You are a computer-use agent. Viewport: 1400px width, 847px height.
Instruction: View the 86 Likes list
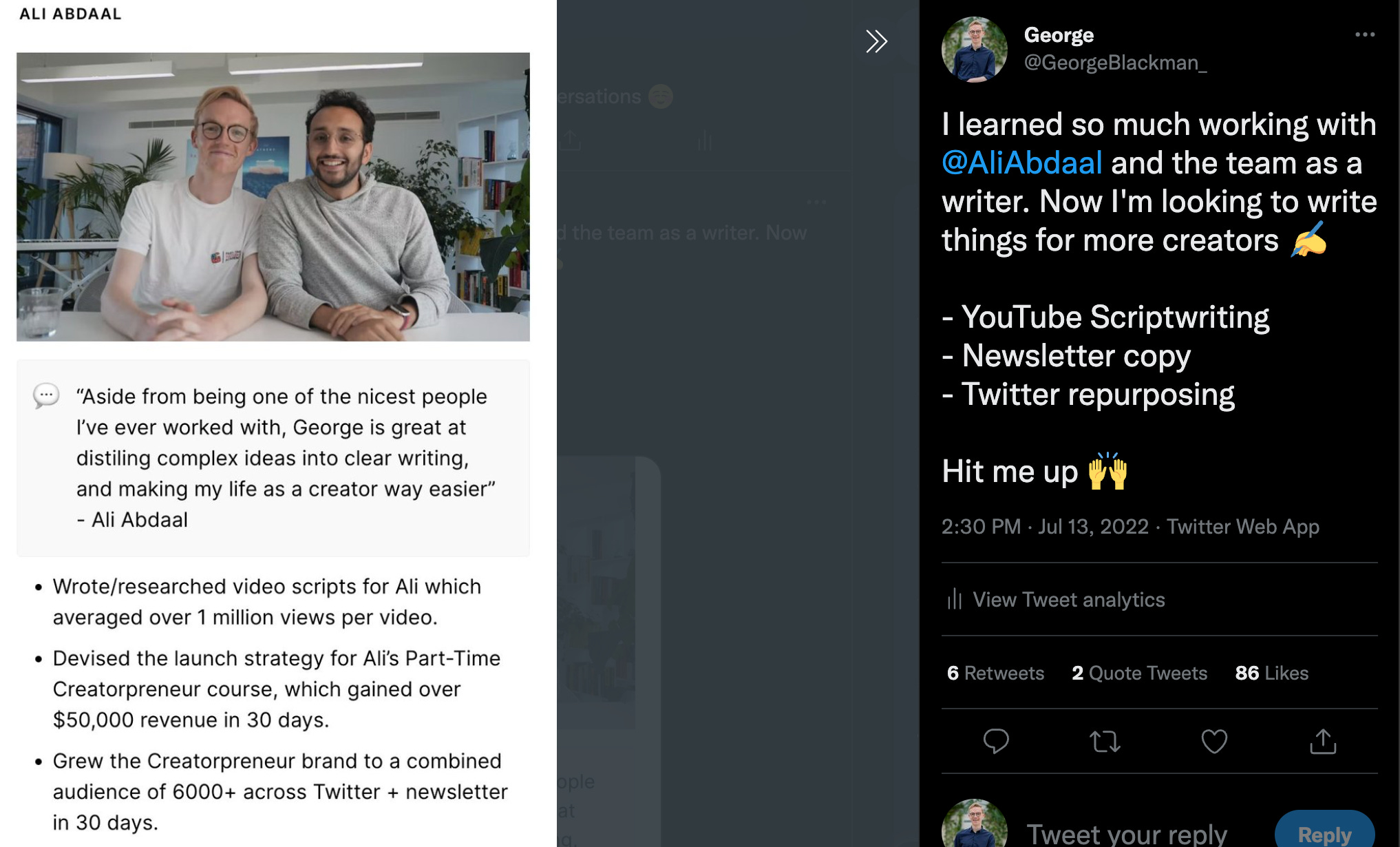(x=1271, y=673)
